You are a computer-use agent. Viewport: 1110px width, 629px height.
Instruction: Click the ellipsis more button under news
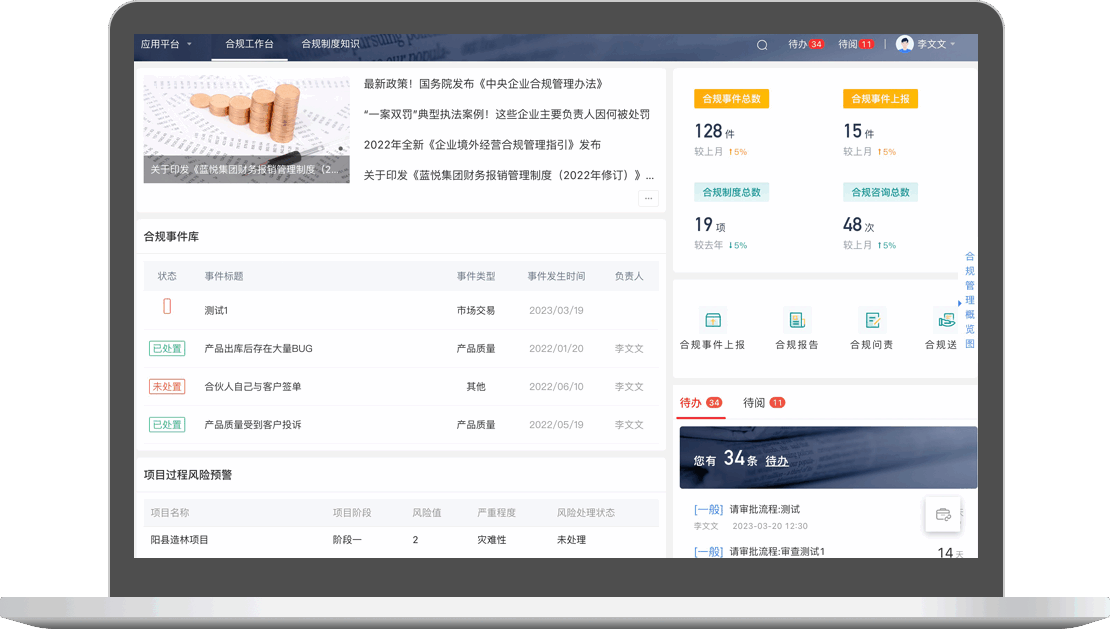coord(648,198)
